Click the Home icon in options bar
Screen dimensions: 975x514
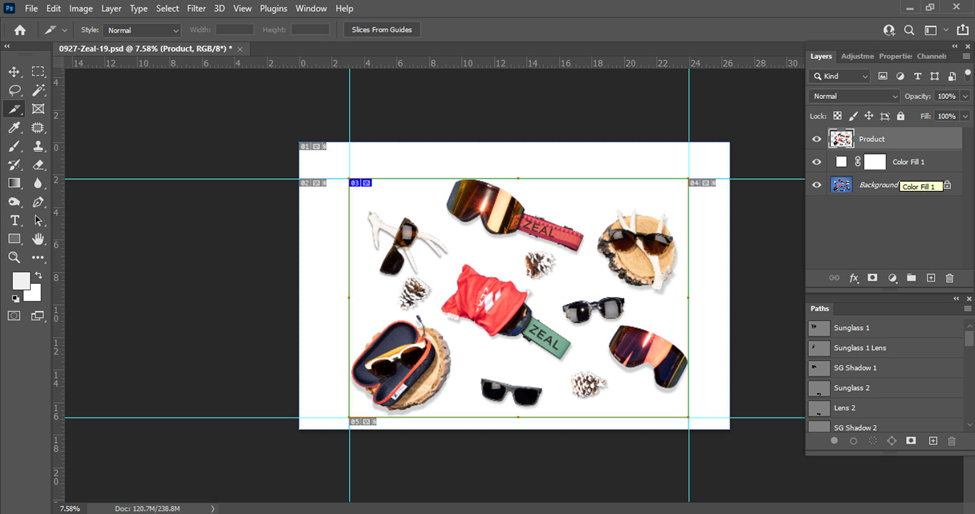pyautogui.click(x=19, y=30)
